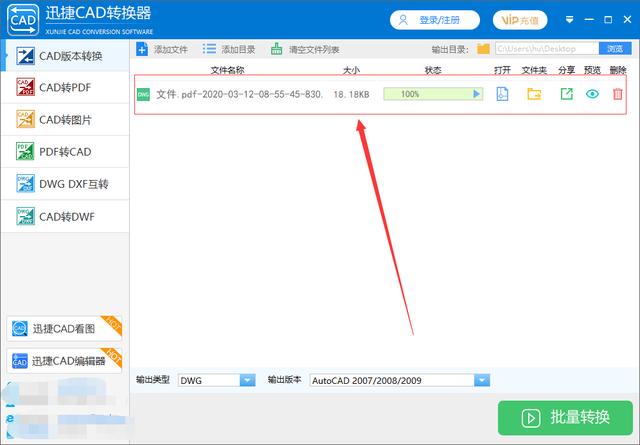This screenshot has height=445, width=640.
Task: Open the 输出类型 DWG dropdown
Action: pyautogui.click(x=216, y=380)
